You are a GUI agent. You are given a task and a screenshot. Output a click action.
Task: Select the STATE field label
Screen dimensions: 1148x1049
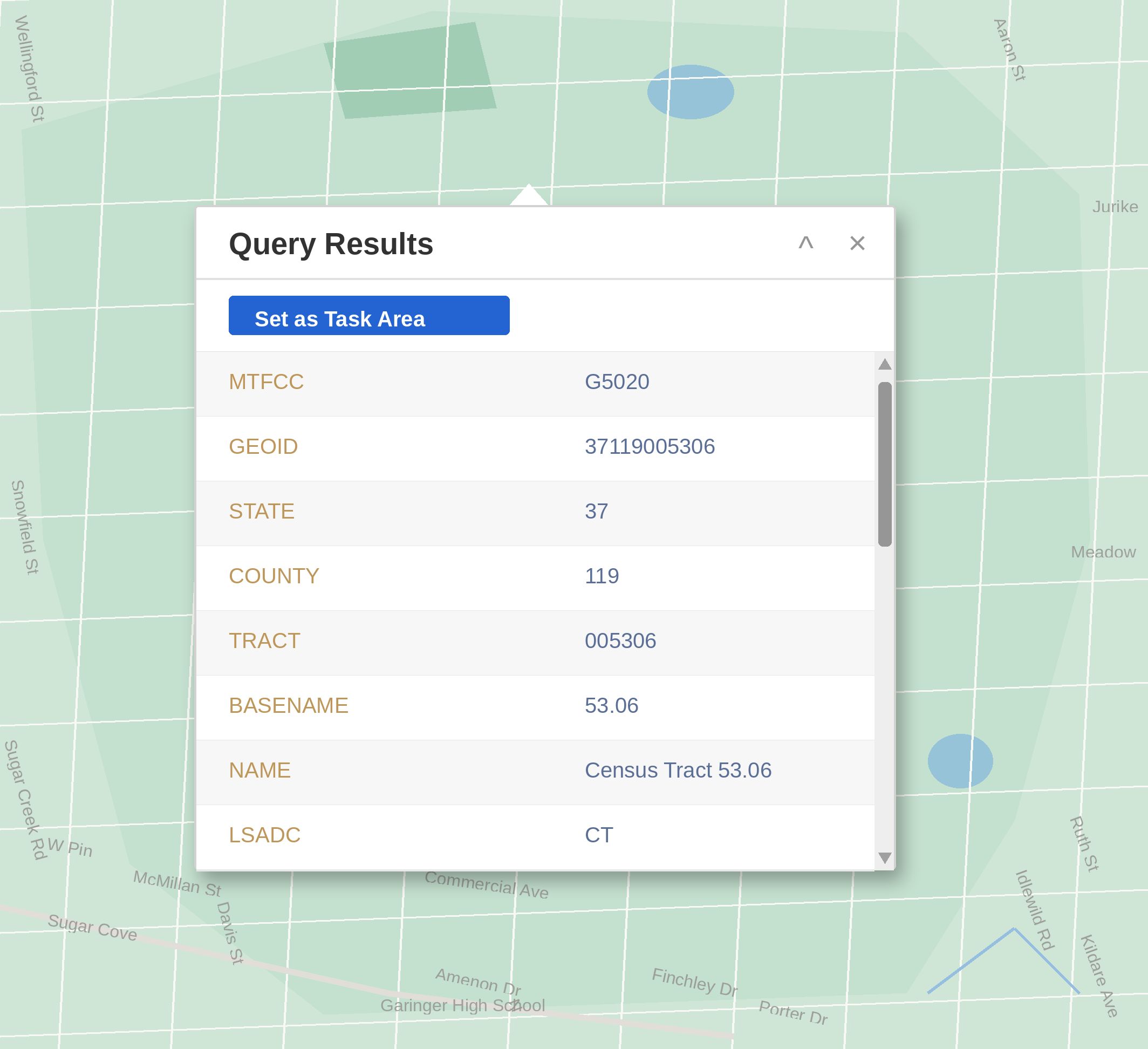(261, 512)
